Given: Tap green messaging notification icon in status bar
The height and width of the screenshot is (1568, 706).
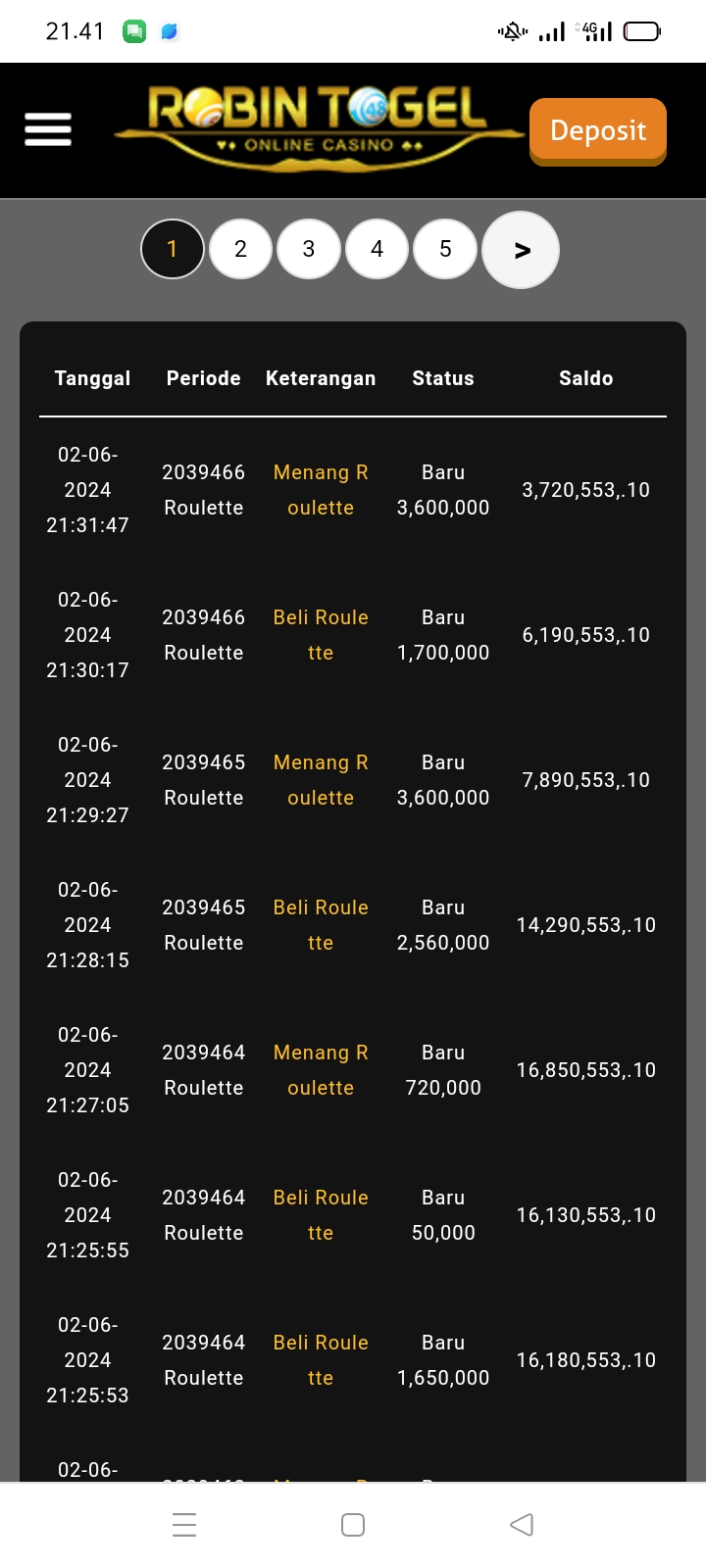Looking at the screenshot, I should tap(134, 31).
